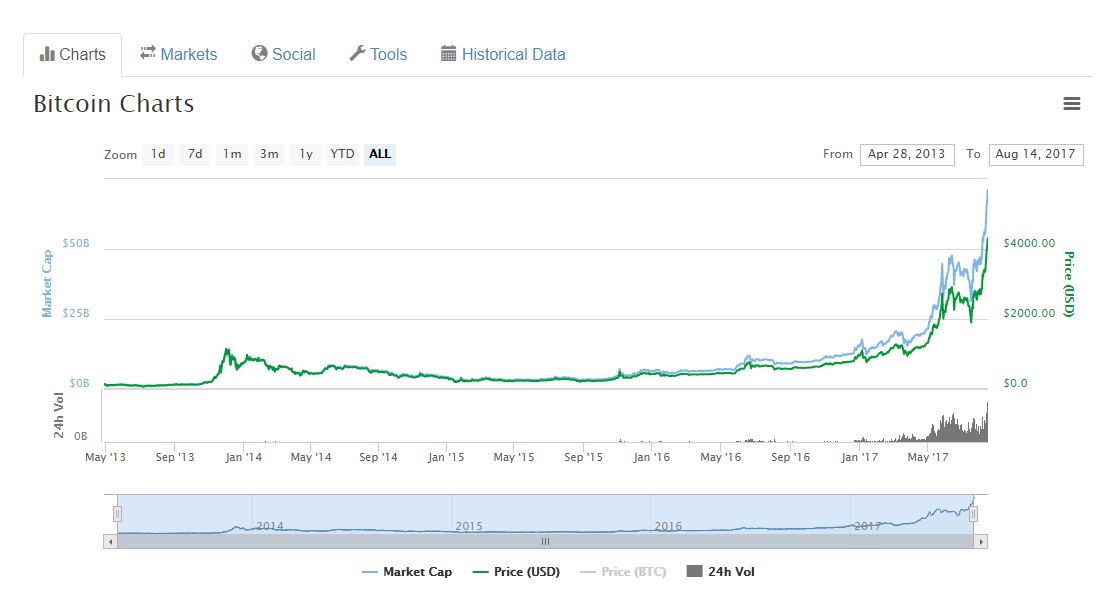Click the $50B market cap axis label
Image resolution: width=1112 pixels, height=589 pixels.
(x=76, y=243)
